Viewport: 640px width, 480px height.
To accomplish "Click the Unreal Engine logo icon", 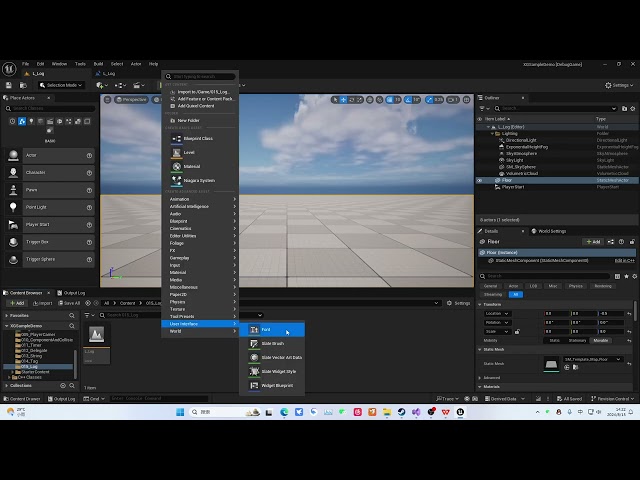I will [9, 69].
